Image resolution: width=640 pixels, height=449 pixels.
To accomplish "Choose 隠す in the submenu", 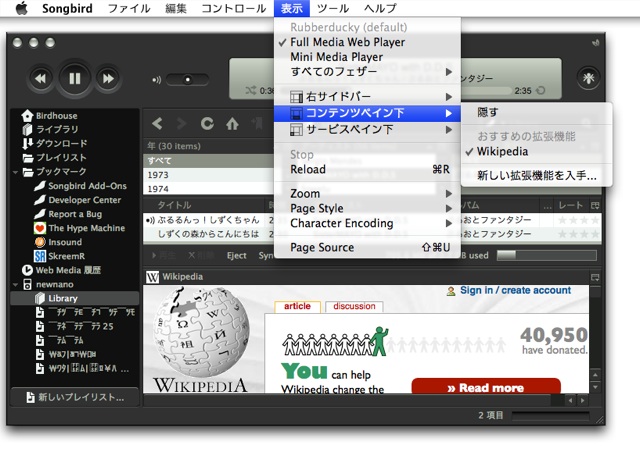I will [536, 112].
